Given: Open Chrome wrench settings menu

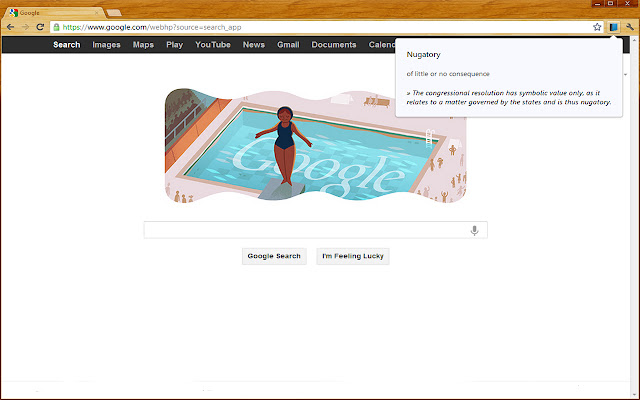Looking at the screenshot, I should point(630,27).
